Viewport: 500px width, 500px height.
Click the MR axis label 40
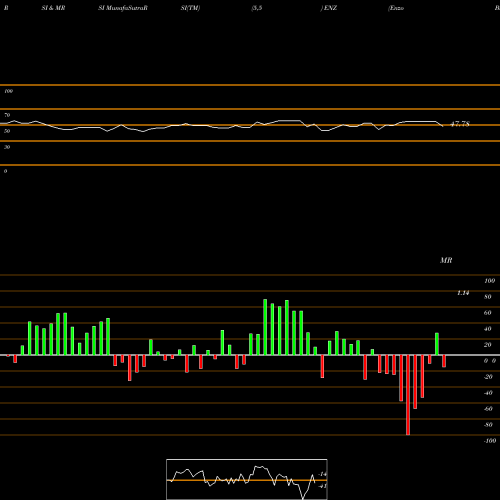(488, 329)
